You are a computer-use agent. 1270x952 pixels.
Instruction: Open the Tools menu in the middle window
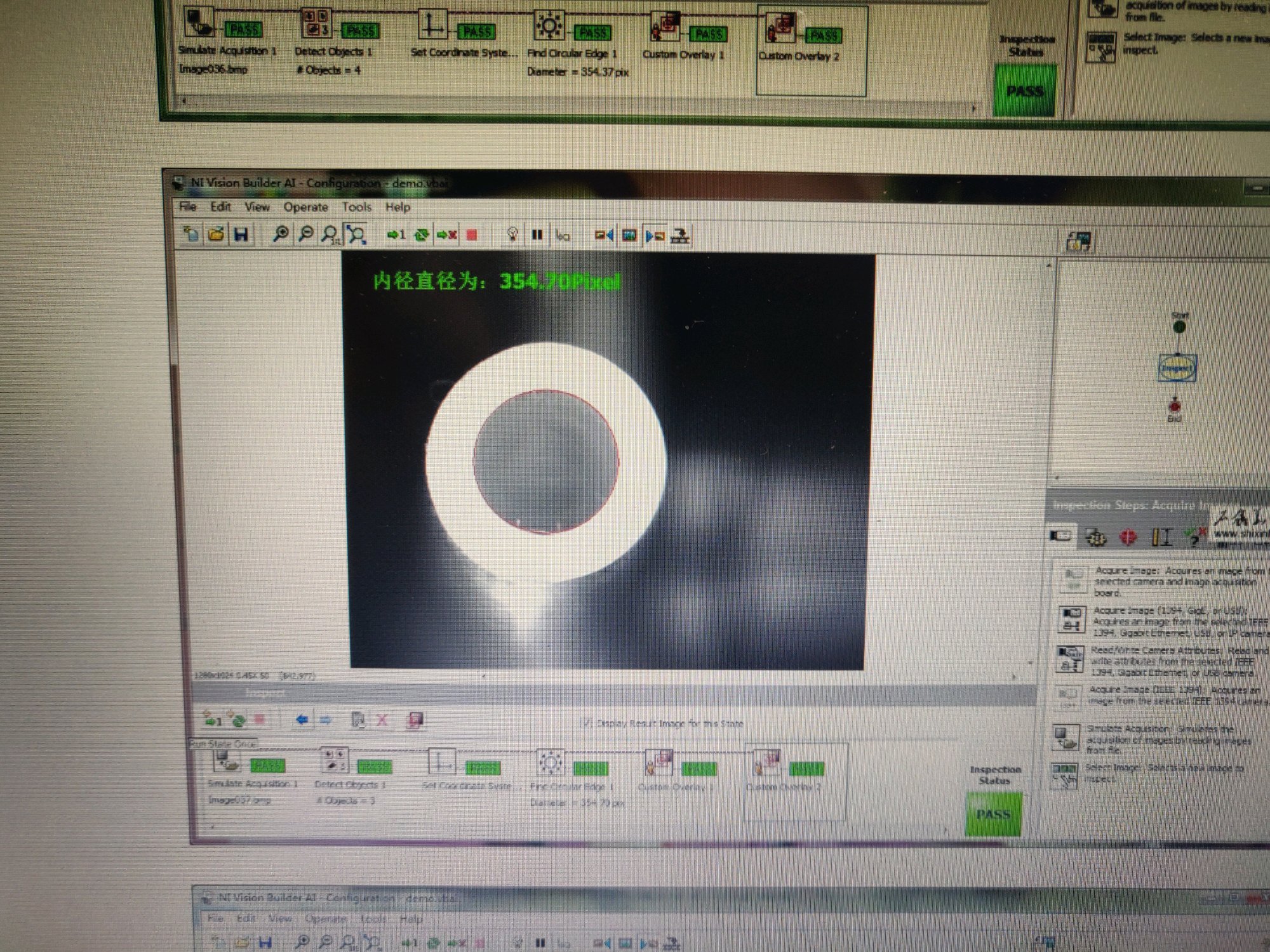[356, 208]
